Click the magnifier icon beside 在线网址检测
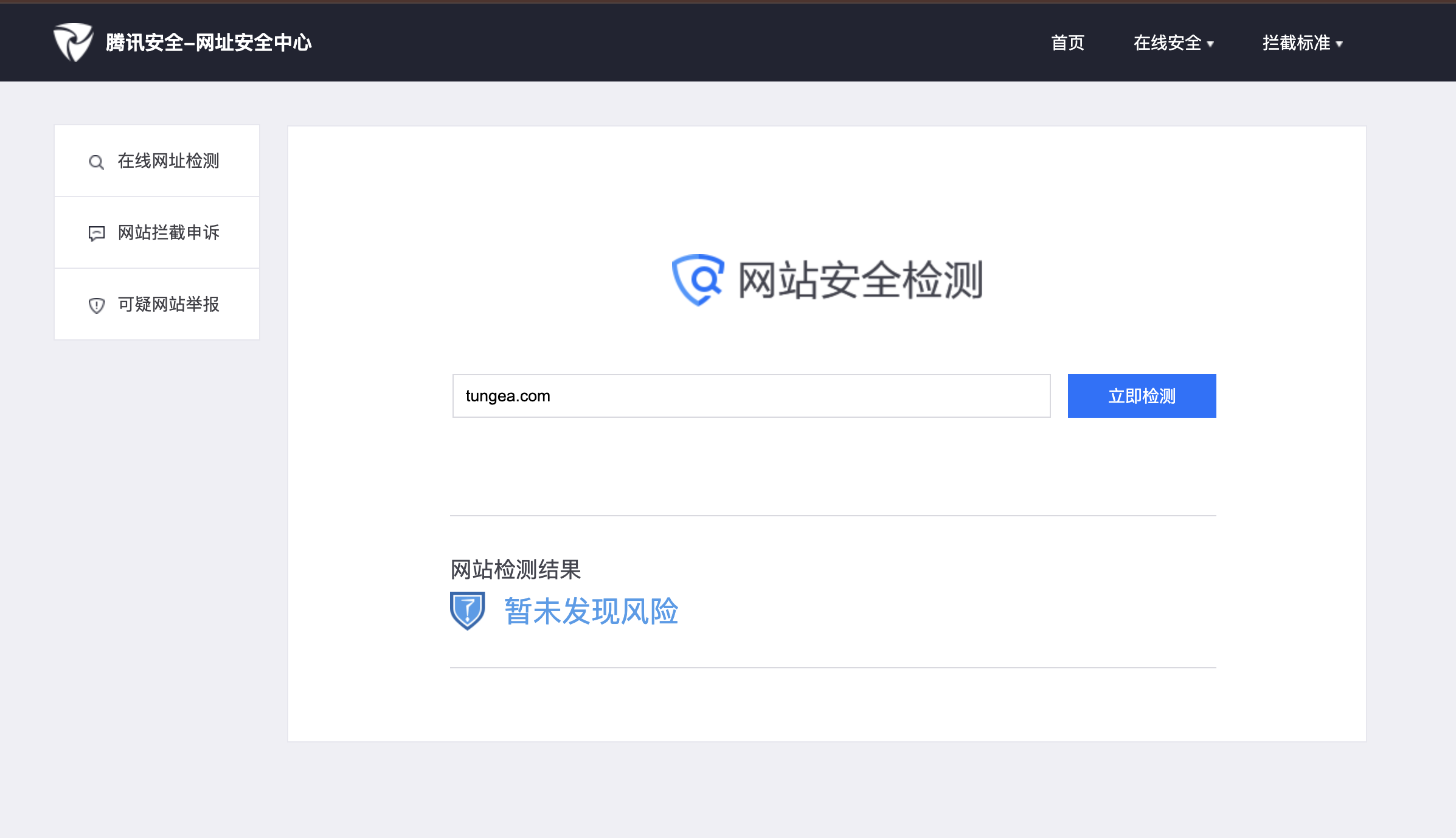Viewport: 1456px width, 838px height. [96, 162]
